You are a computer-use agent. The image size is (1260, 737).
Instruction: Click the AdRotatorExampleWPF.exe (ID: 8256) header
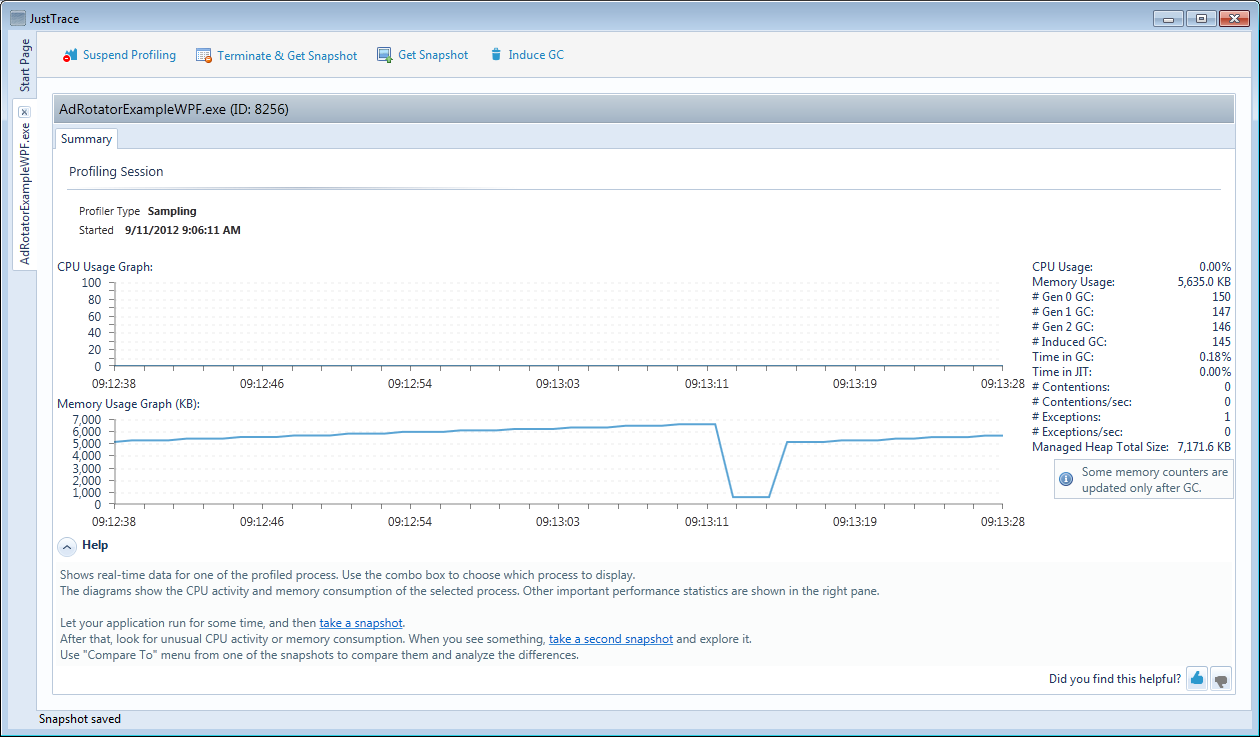pos(174,109)
